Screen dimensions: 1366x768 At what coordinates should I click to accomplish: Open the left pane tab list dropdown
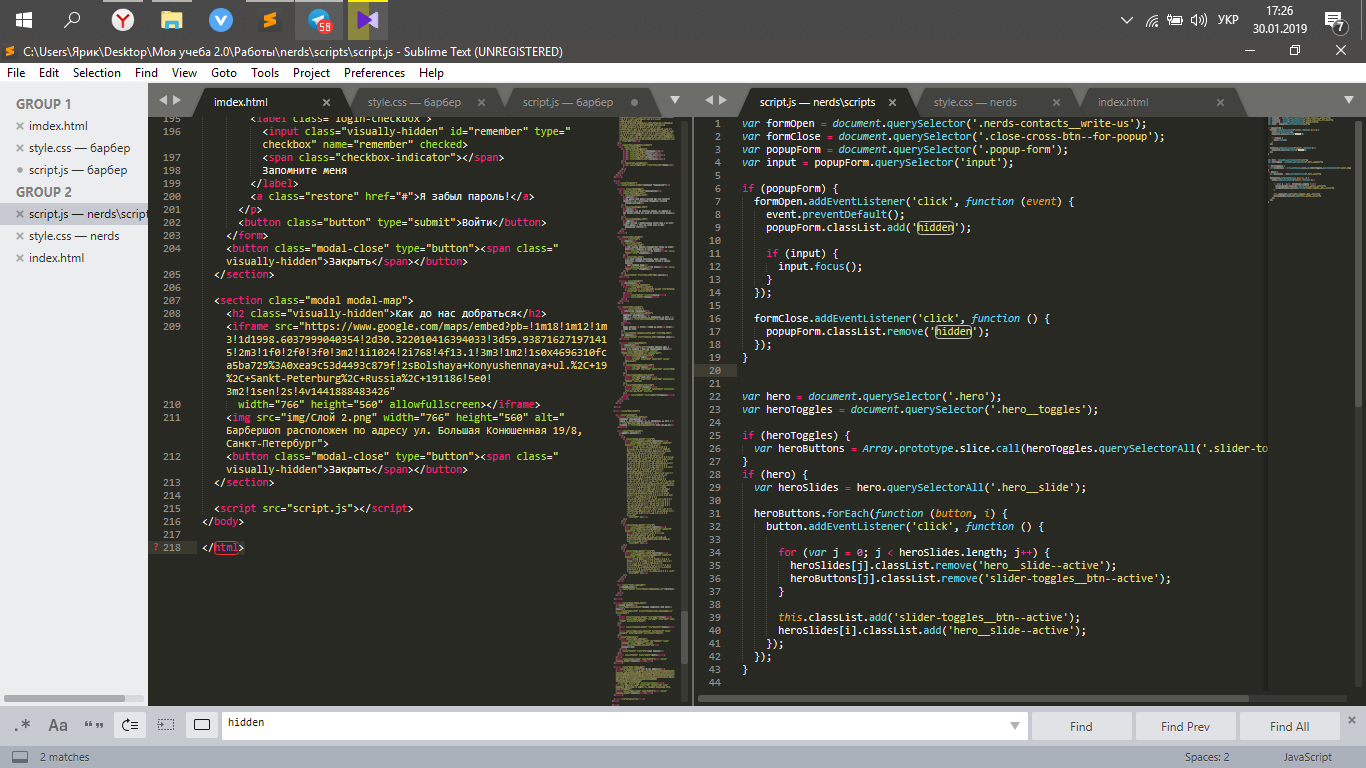[x=674, y=100]
